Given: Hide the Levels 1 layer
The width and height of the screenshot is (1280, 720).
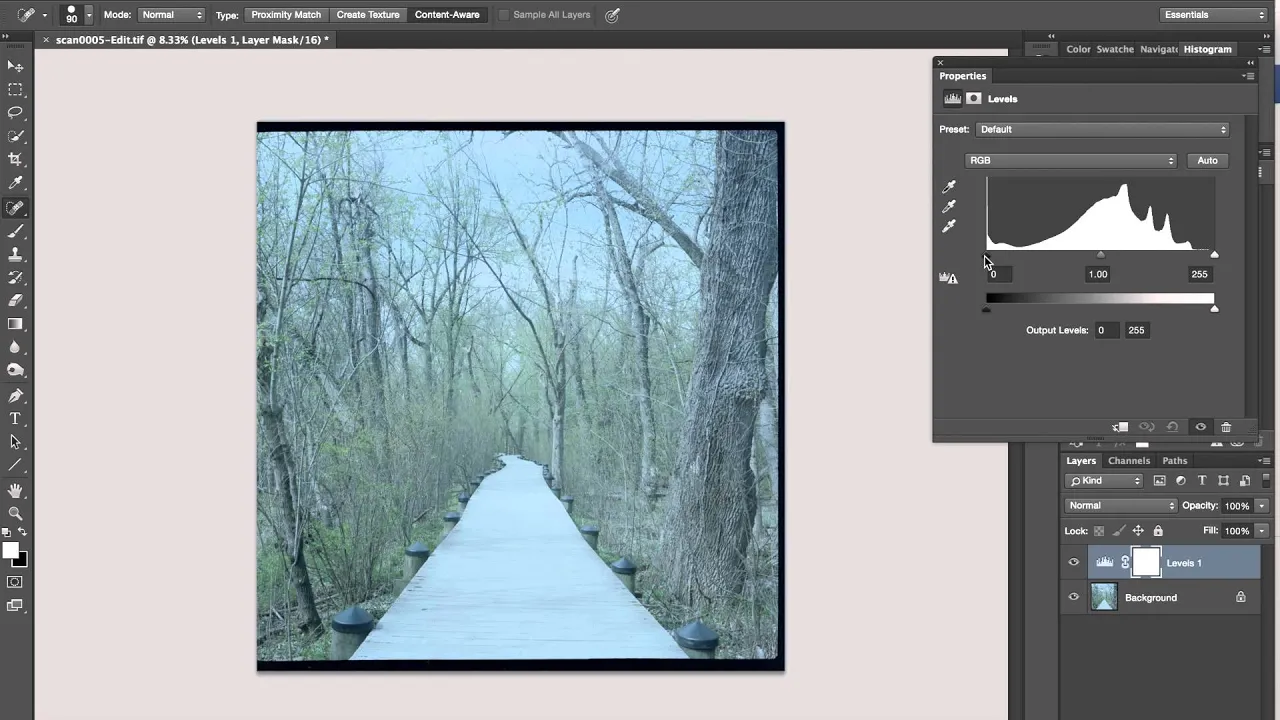Looking at the screenshot, I should pyautogui.click(x=1074, y=563).
